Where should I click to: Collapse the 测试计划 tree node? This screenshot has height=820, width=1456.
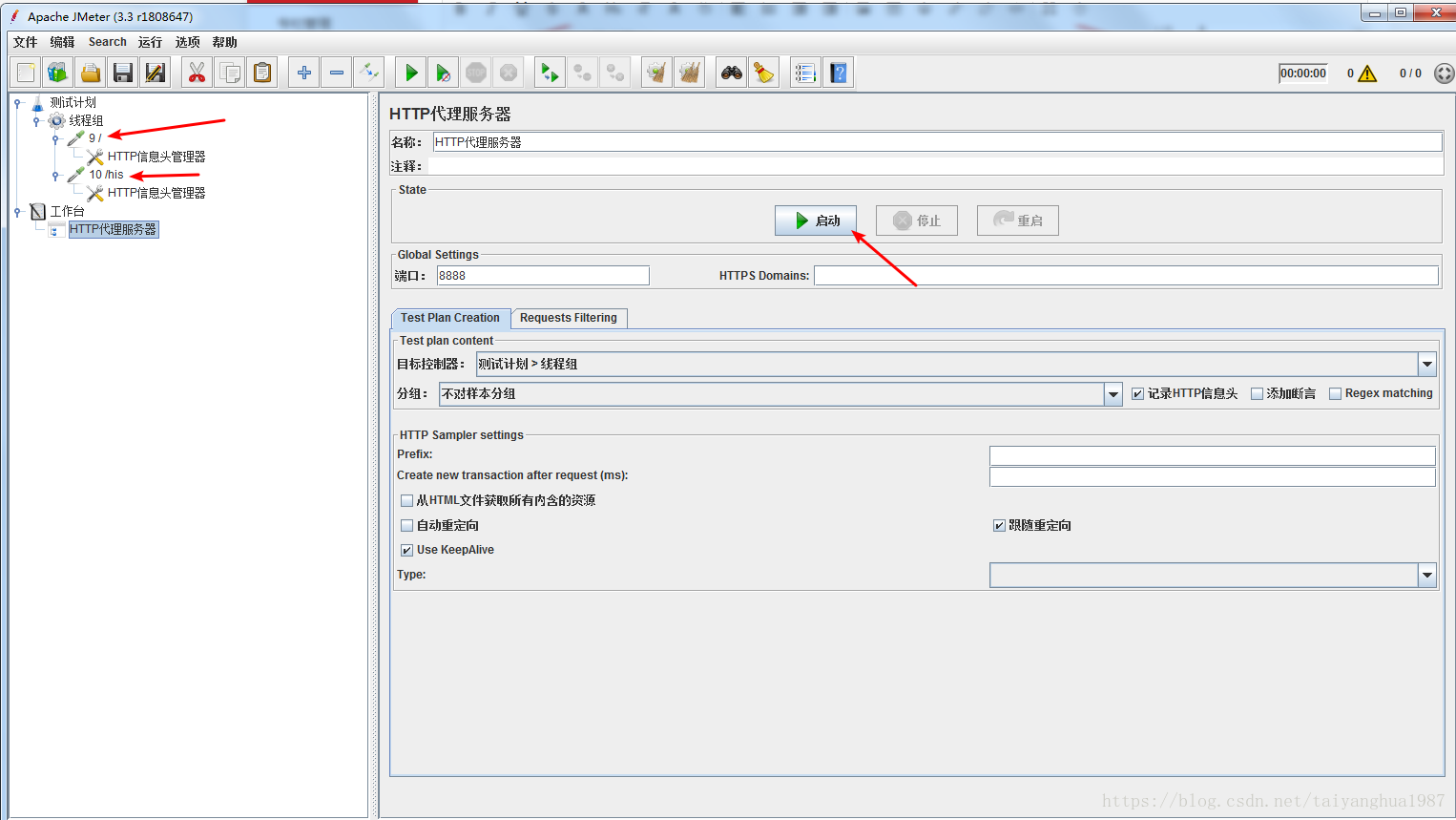pyautogui.click(x=17, y=103)
